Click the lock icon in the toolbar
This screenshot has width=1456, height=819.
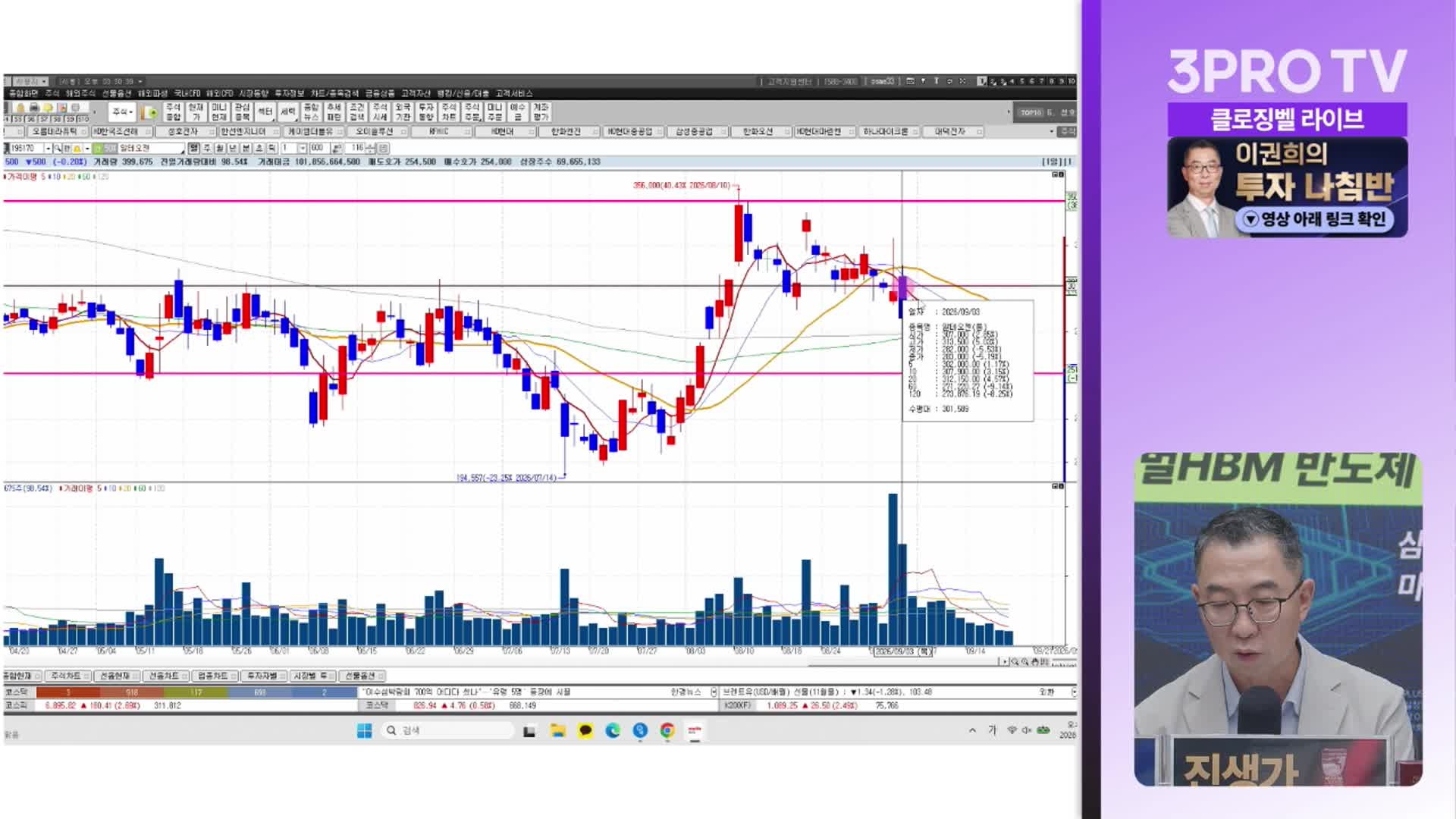point(20,108)
